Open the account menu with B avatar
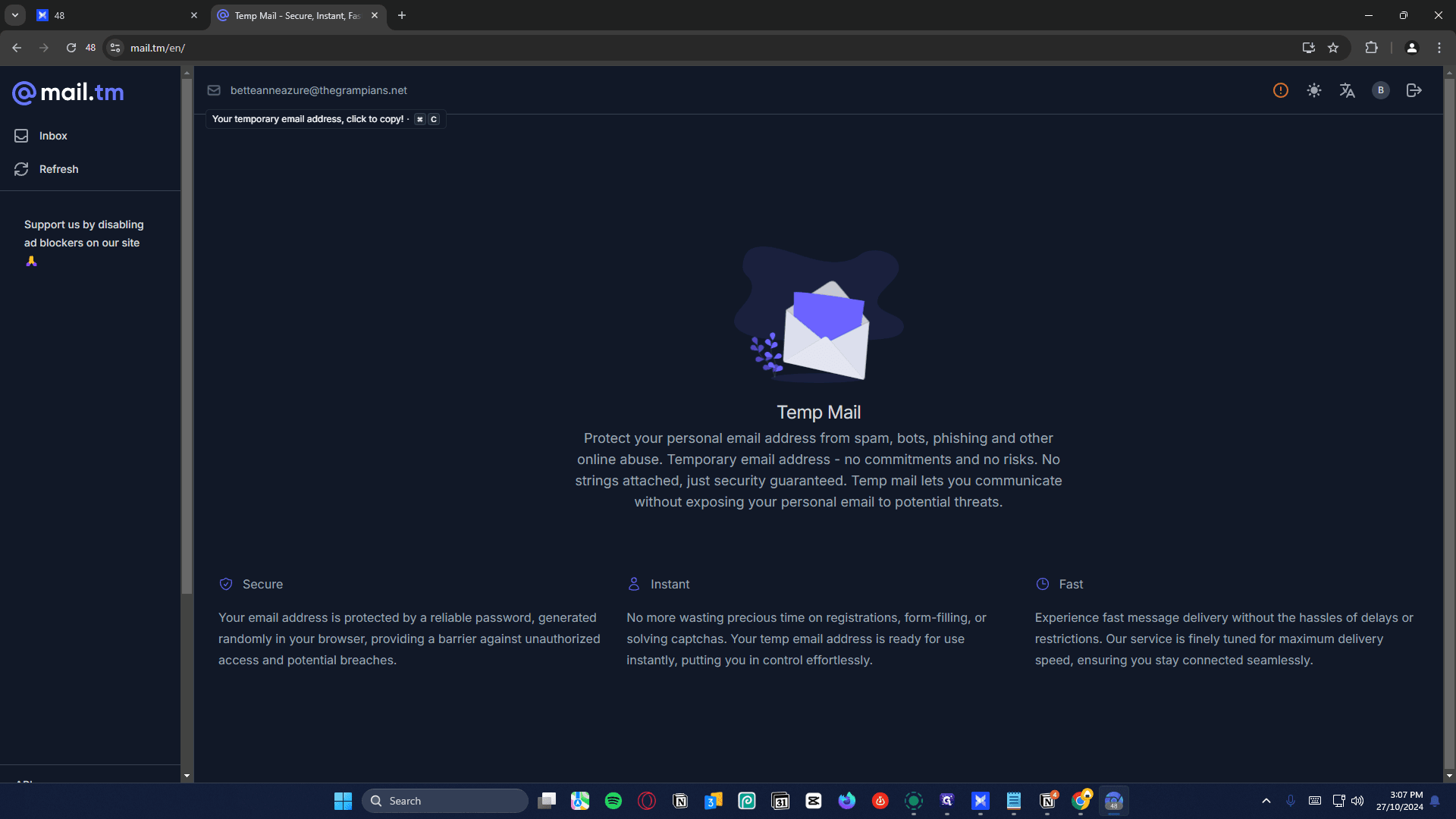 [x=1381, y=90]
